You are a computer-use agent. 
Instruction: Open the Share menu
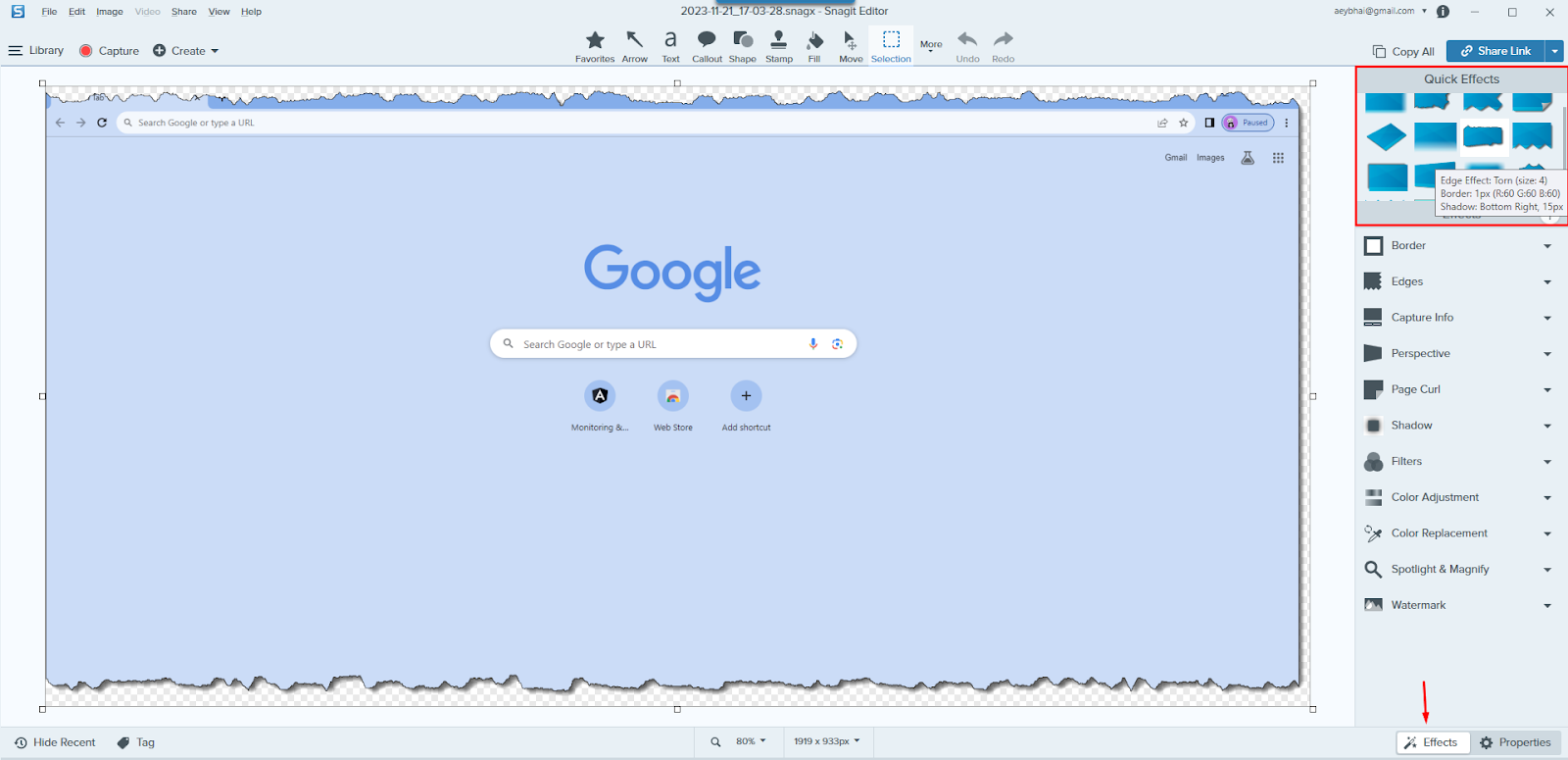(x=184, y=12)
